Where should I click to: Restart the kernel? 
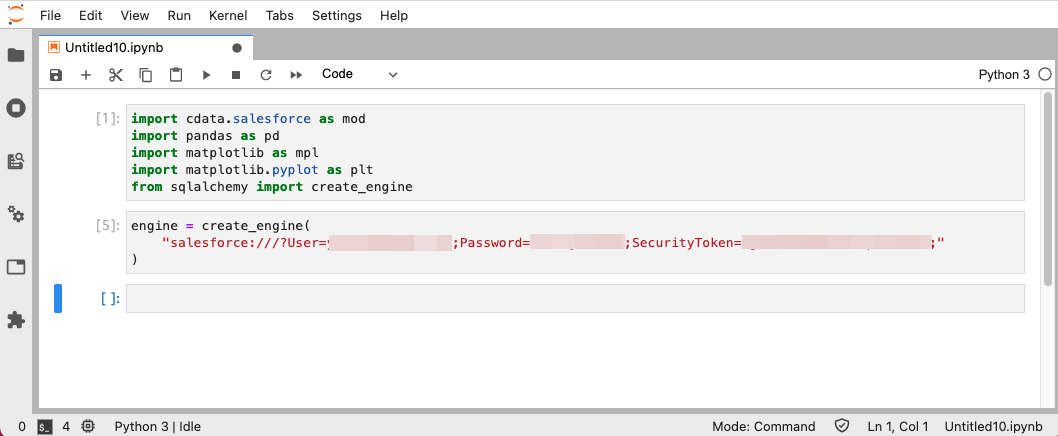[x=266, y=75]
